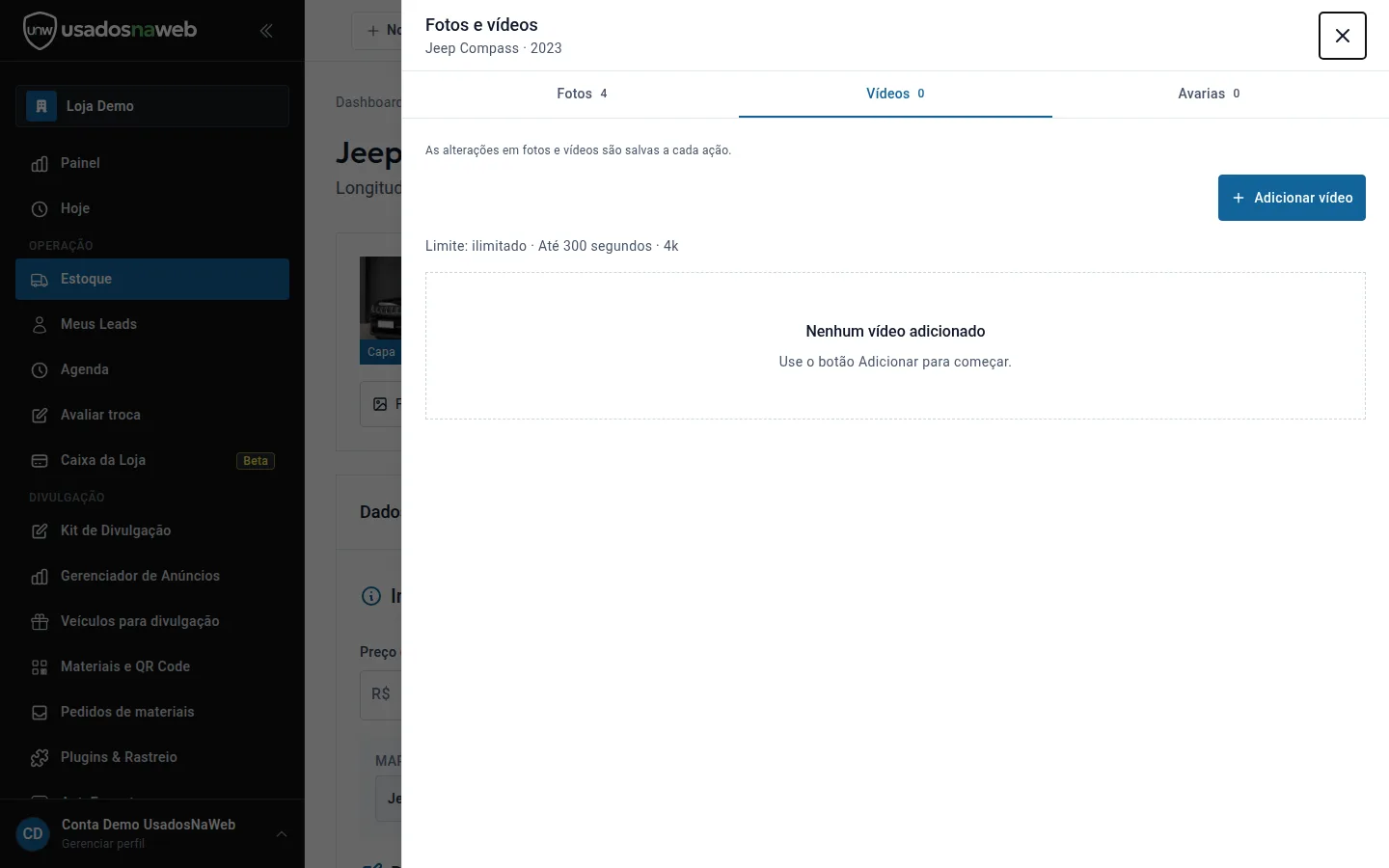Viewport: 1389px width, 868px height.
Task: Open Plugins & Rastreio menu item
Action: [x=152, y=757]
